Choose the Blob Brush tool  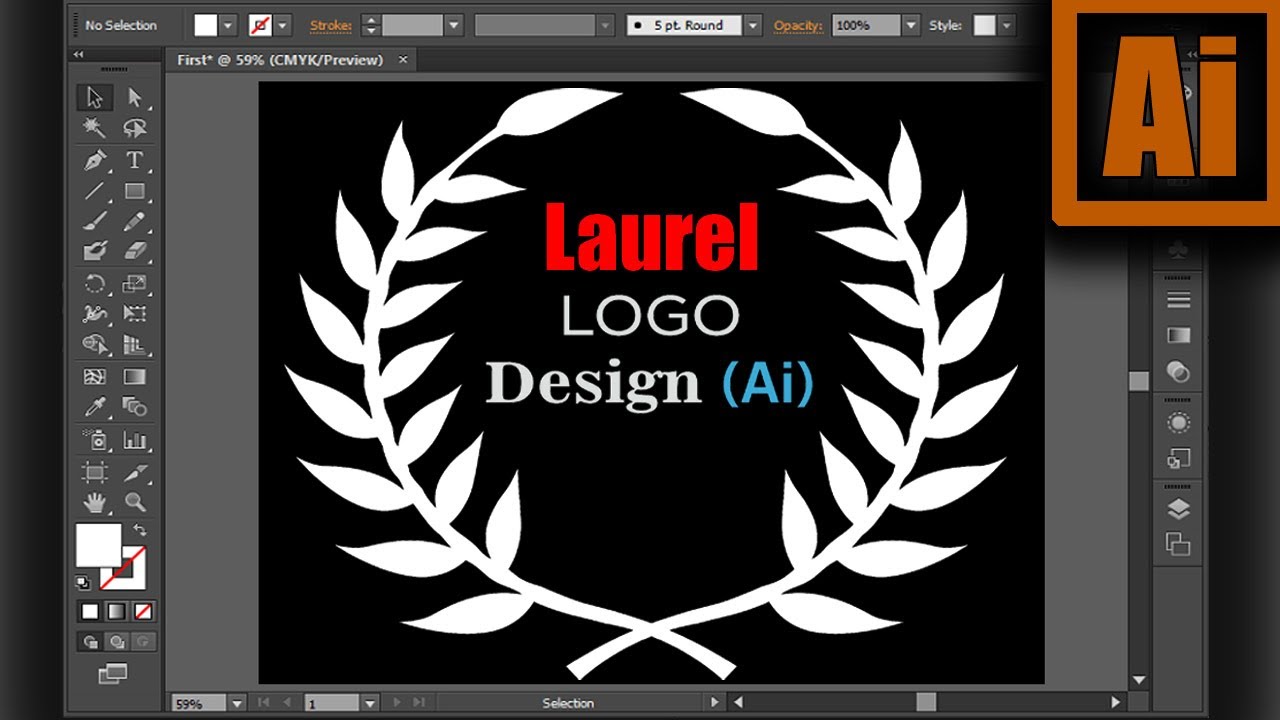tap(95, 252)
